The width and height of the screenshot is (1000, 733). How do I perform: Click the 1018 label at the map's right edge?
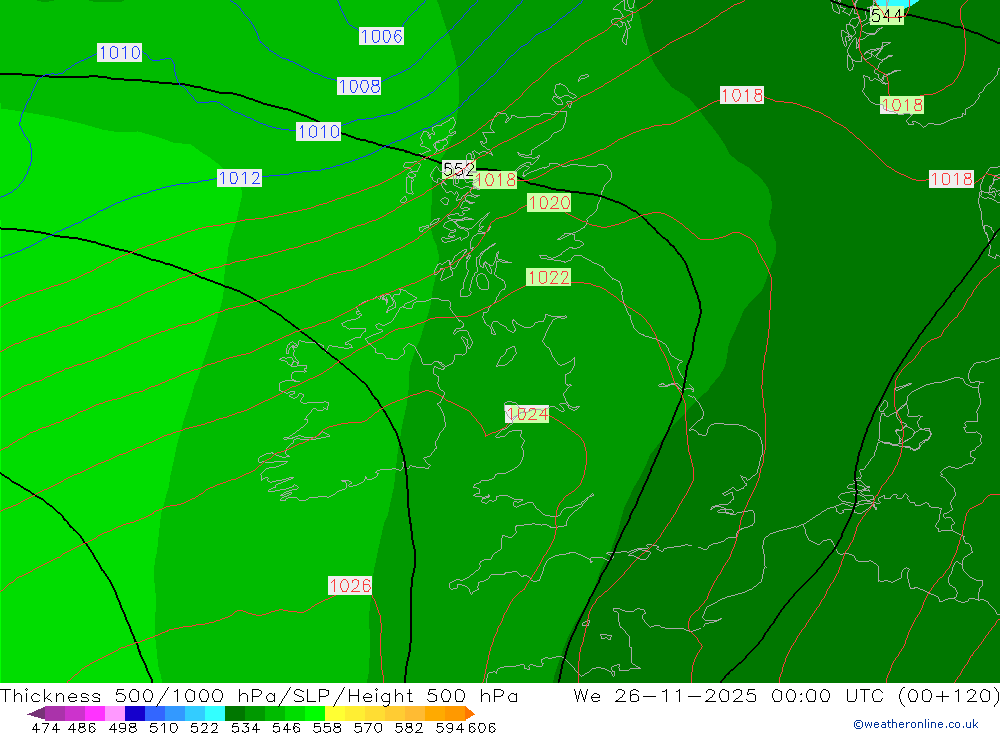[951, 179]
